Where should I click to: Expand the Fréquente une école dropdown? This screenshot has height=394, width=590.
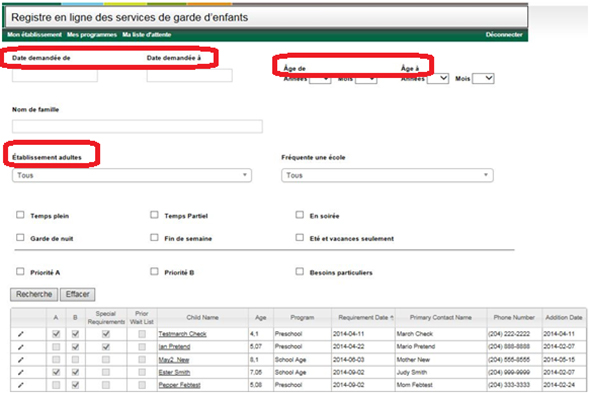pos(387,175)
